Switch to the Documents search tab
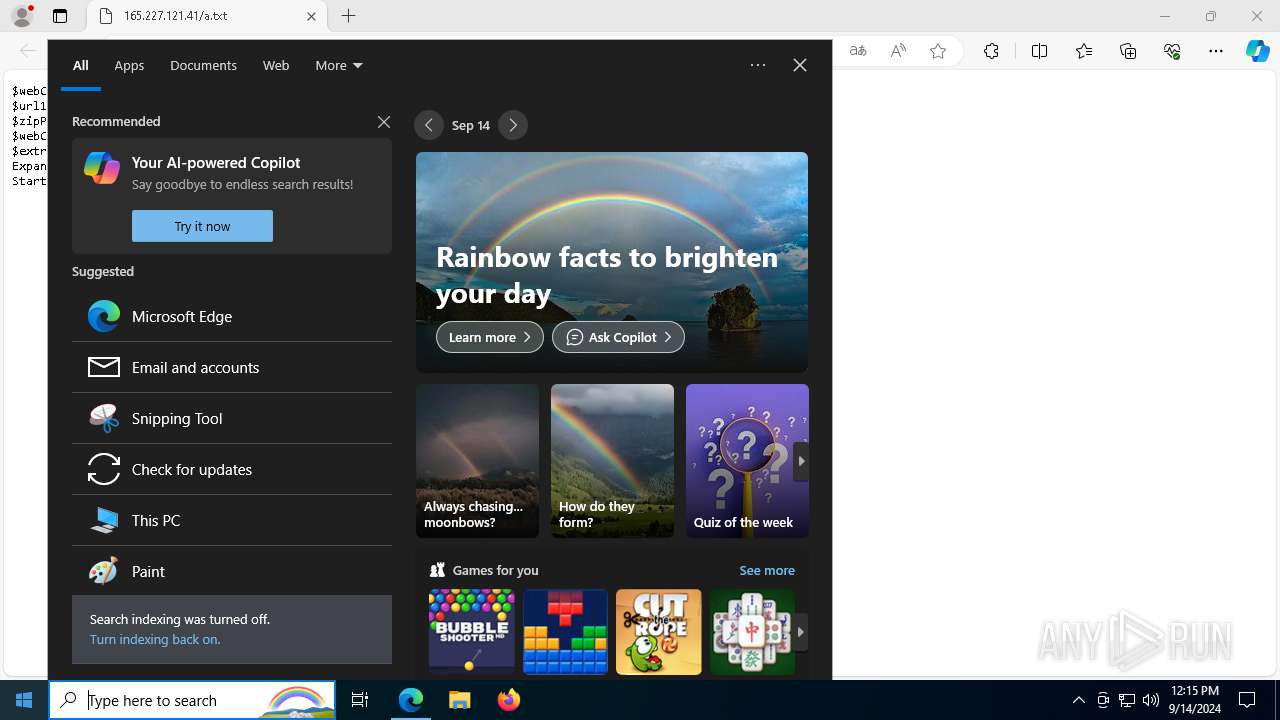 point(203,65)
